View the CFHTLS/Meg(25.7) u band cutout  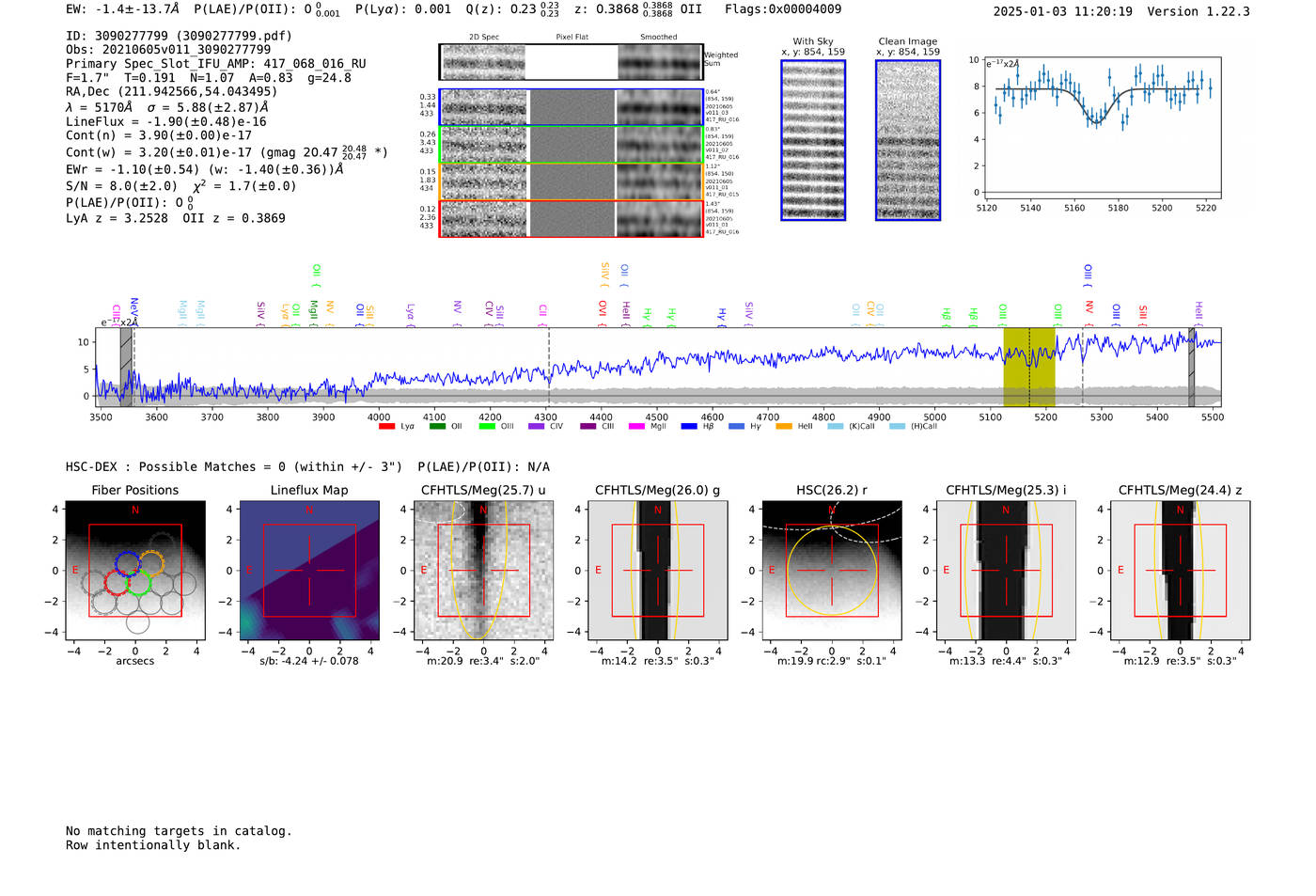coord(483,571)
